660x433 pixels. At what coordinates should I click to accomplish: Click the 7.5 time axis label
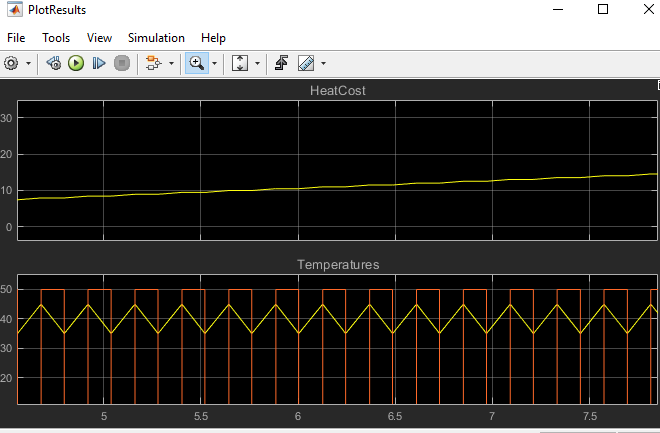[590, 417]
